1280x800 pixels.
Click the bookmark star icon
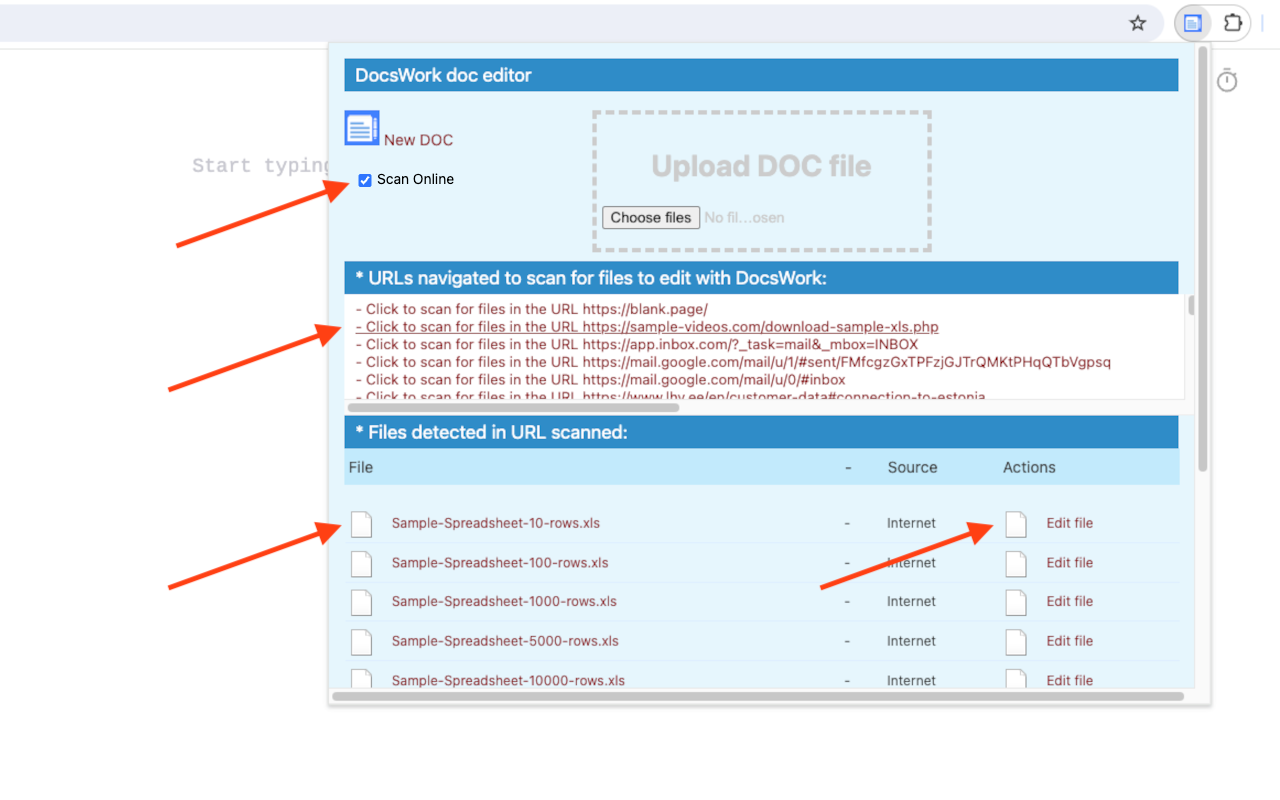point(1137,22)
